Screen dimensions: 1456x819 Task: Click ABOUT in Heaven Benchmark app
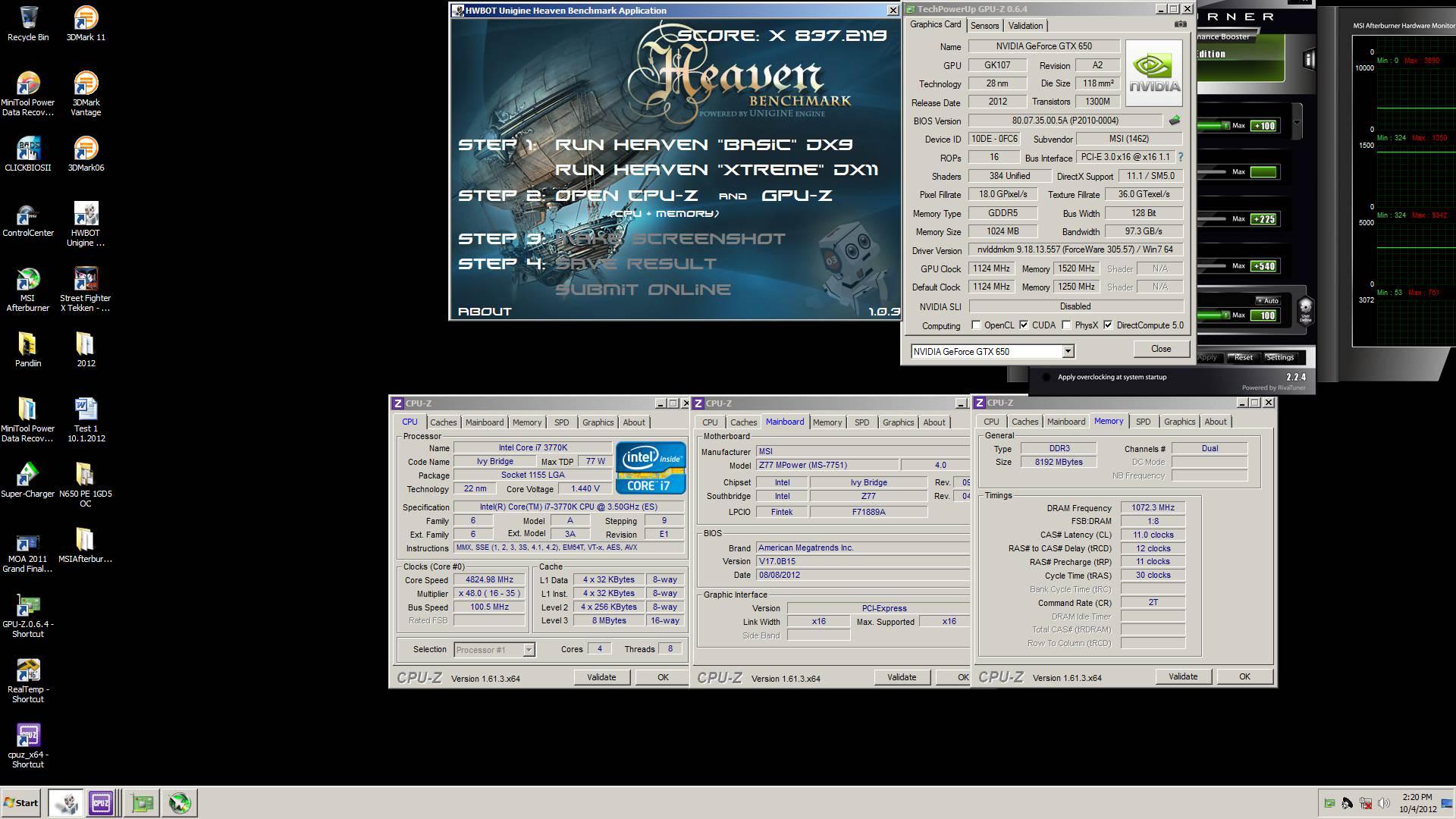pyautogui.click(x=485, y=312)
